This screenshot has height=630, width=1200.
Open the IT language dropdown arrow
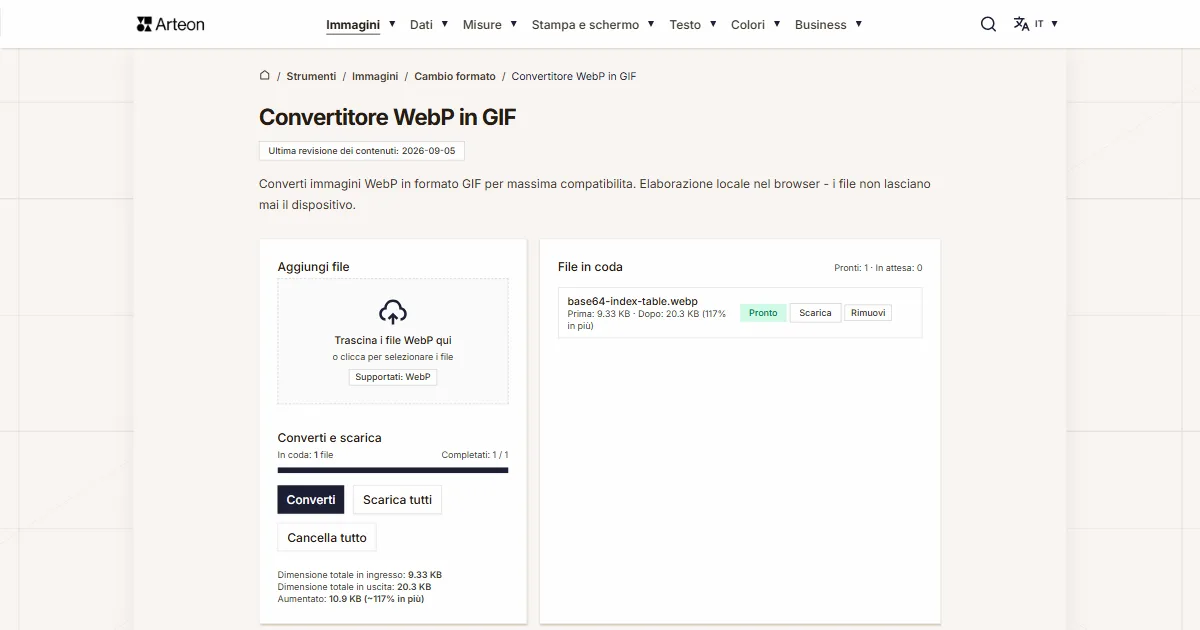click(x=1054, y=23)
